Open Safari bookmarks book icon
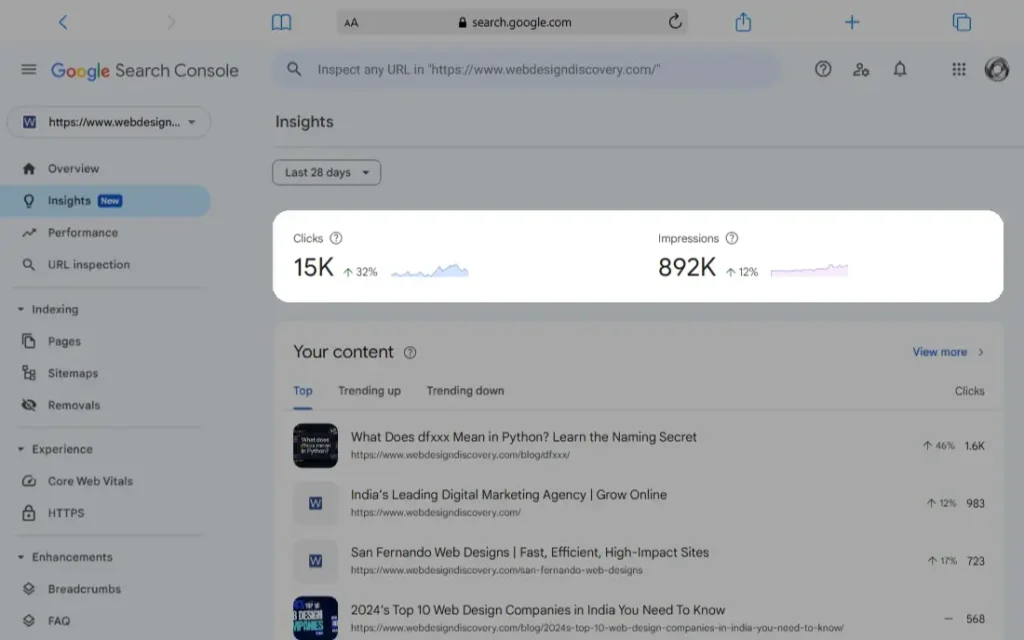Screen dimensions: 1024x640 tap(282, 22)
